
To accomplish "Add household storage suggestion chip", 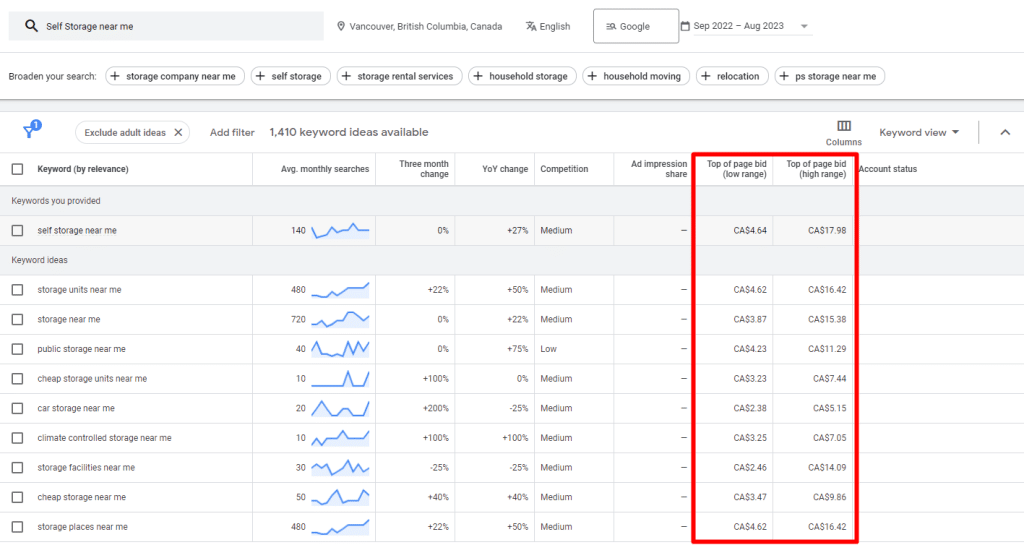I will point(522,76).
